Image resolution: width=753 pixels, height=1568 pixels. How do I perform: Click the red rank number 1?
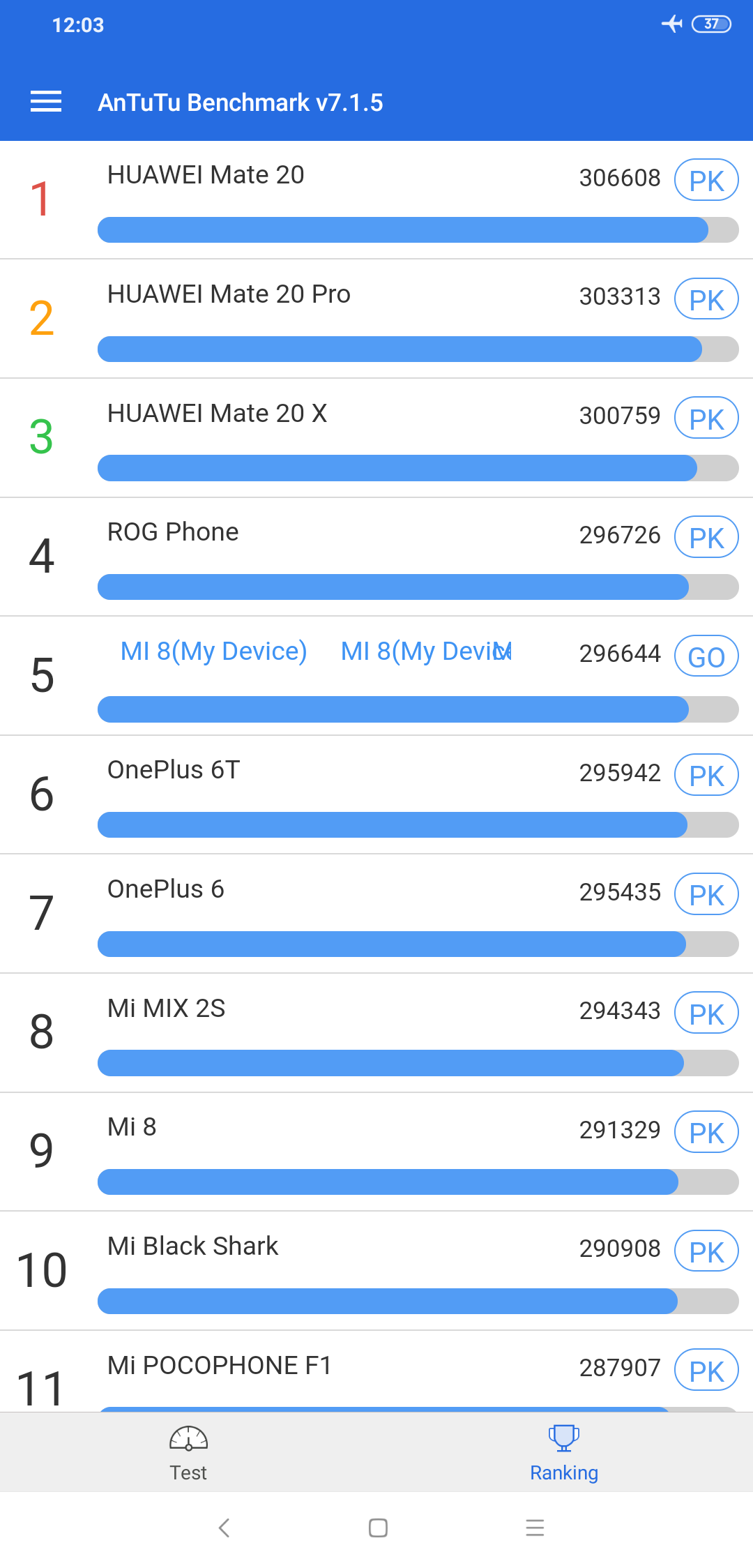(40, 199)
